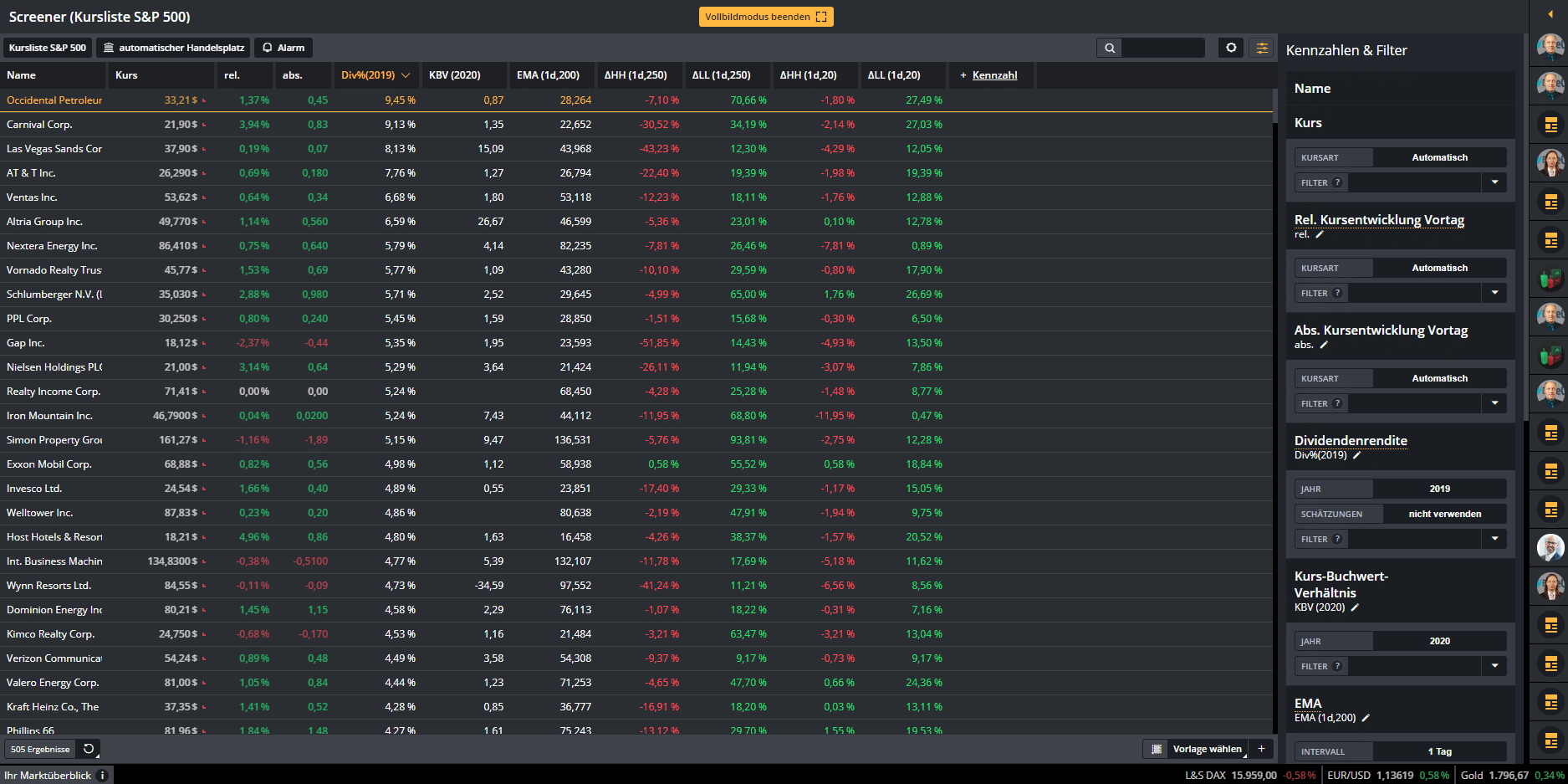Screen dimensions: 1568x784
Task: Click L&S DAX ticker in status bar
Action: (x=1250, y=776)
